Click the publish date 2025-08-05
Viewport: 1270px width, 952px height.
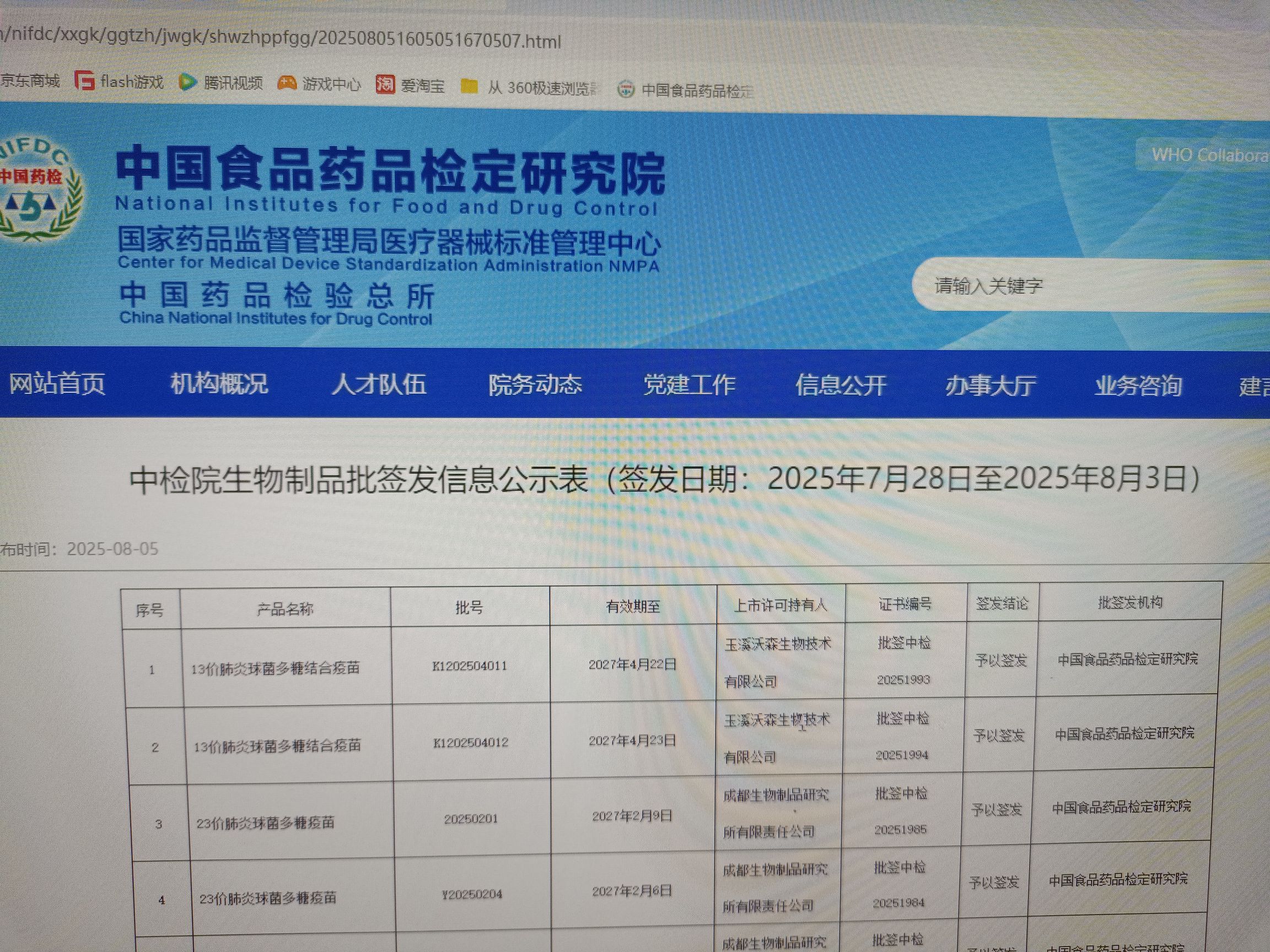tap(112, 549)
